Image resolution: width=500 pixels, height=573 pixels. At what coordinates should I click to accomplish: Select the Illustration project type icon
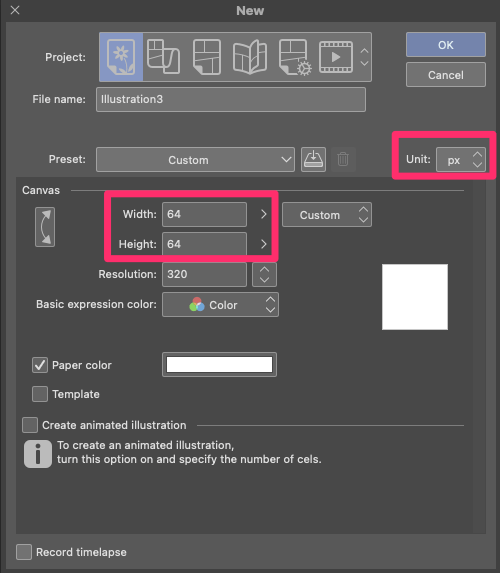pos(121,57)
